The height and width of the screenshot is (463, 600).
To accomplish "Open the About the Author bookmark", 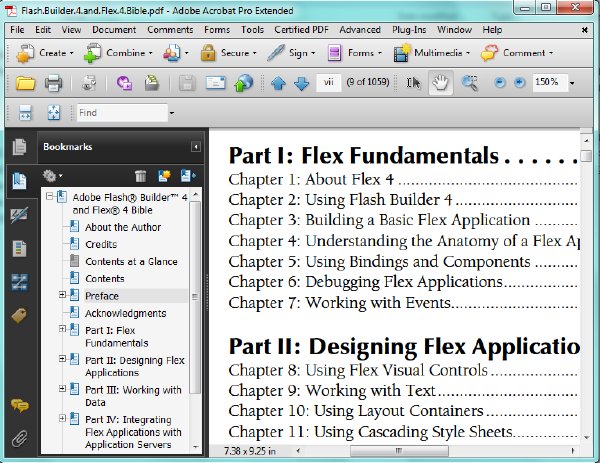I will point(123,227).
